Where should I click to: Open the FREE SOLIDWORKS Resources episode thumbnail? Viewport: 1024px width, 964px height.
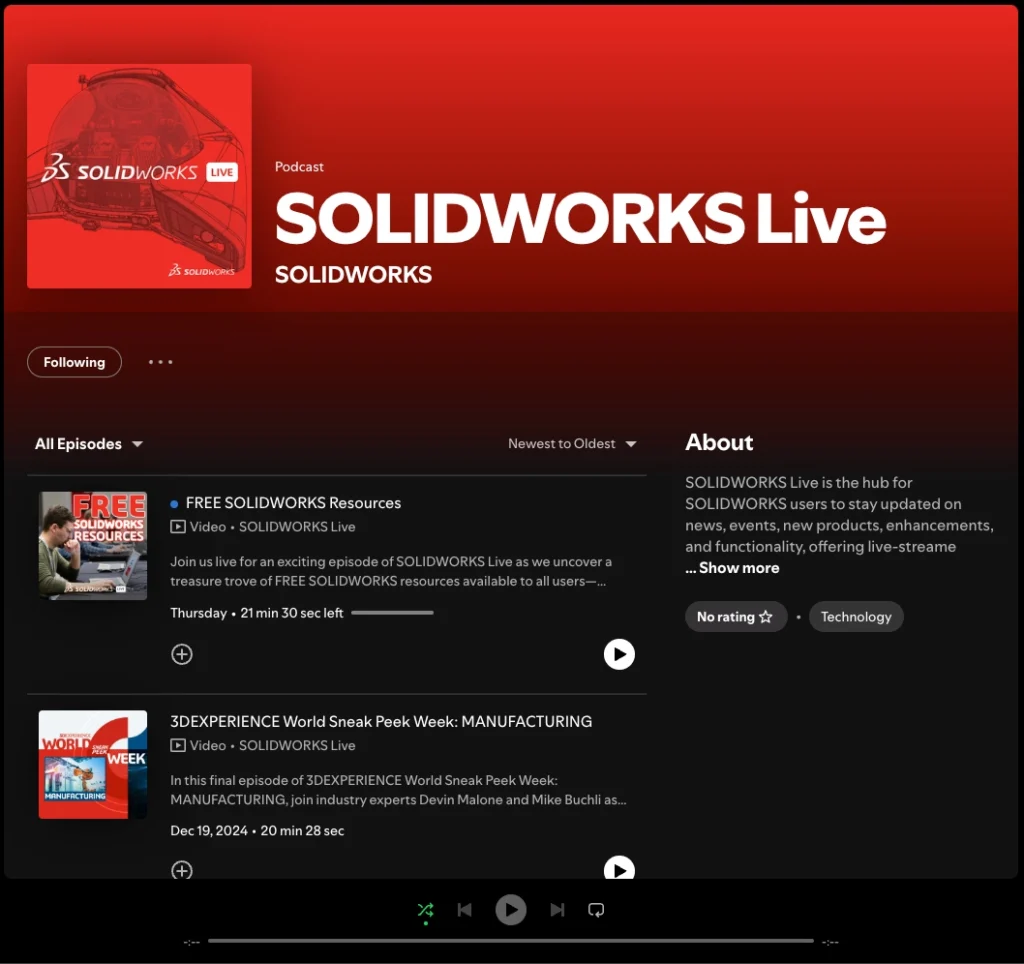point(93,545)
